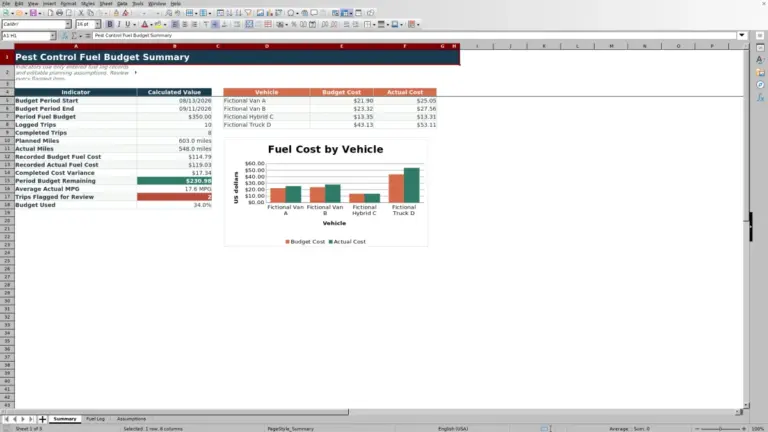Open the Conditional formatting dropdown arrow

tap(418, 24)
